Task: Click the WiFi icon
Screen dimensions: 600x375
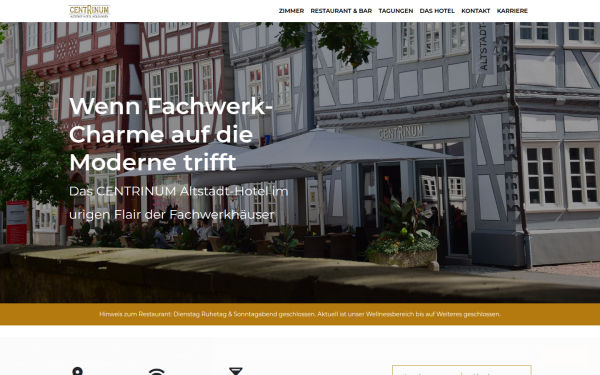Action: tap(157, 372)
